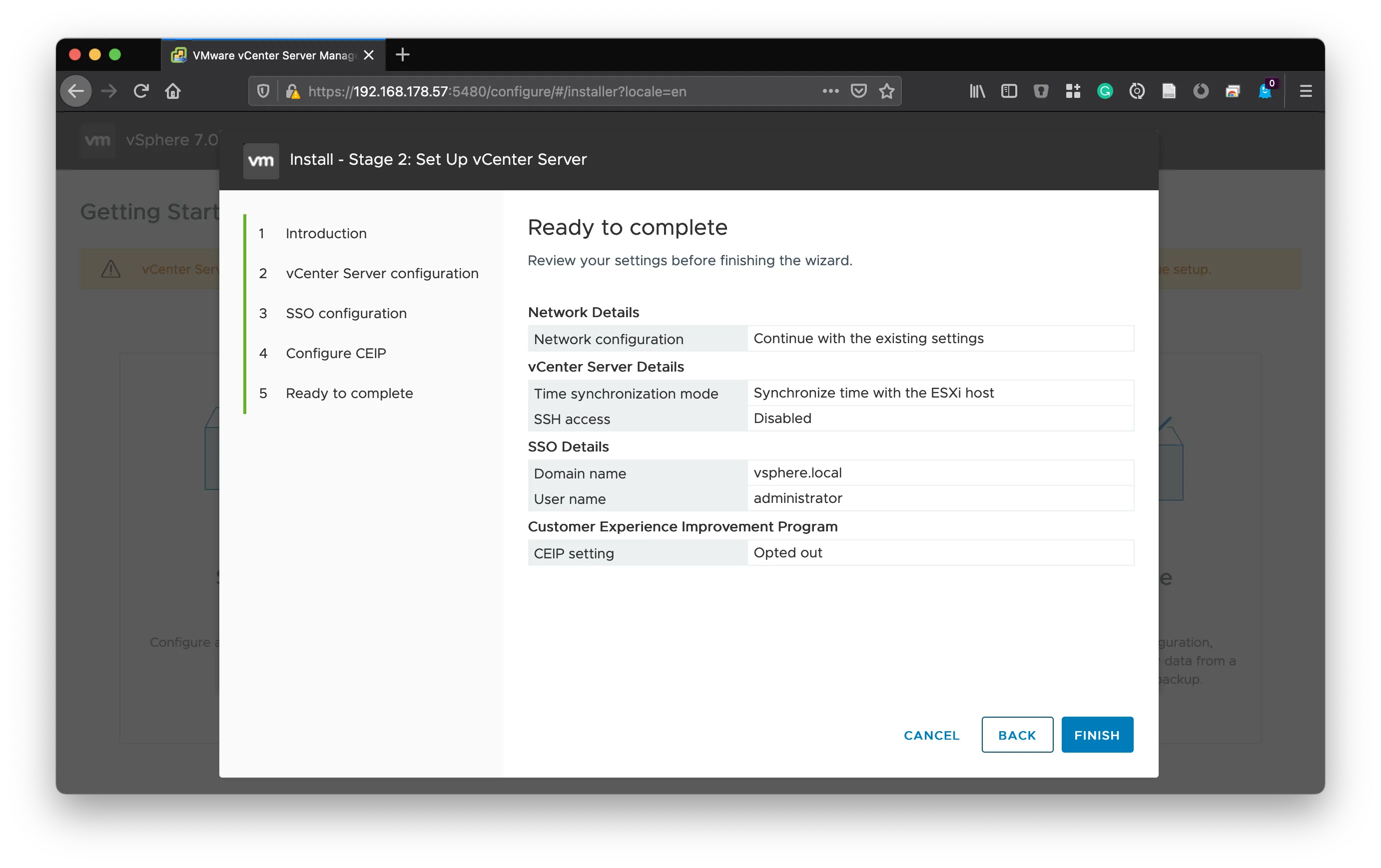Open the page actions three-dot menu

830,91
